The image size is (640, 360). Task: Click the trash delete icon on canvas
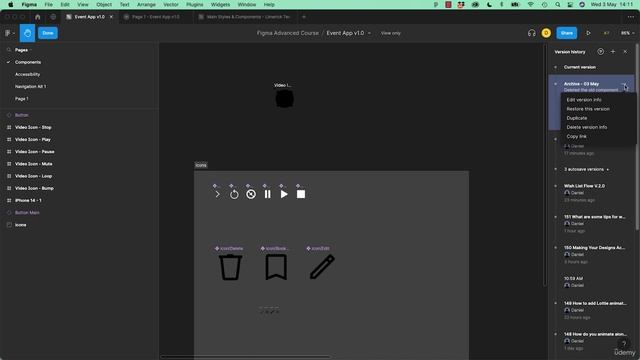coord(231,267)
